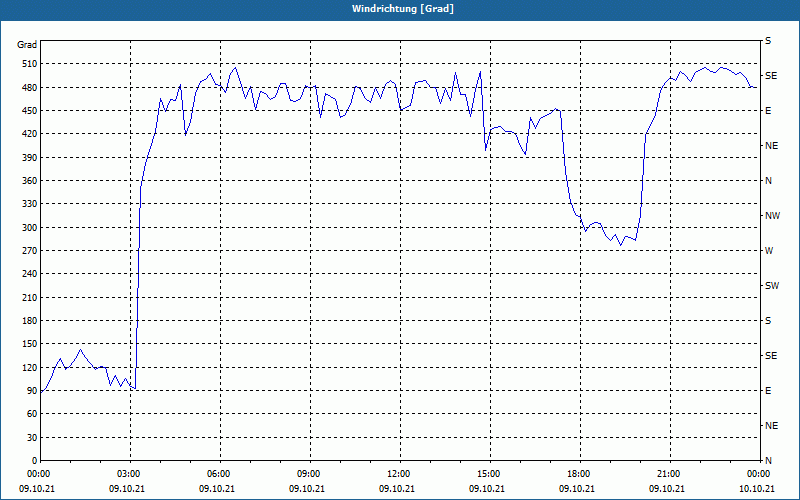800x500 pixels.
Task: Click the 30 y-axis value
Action: 32,437
